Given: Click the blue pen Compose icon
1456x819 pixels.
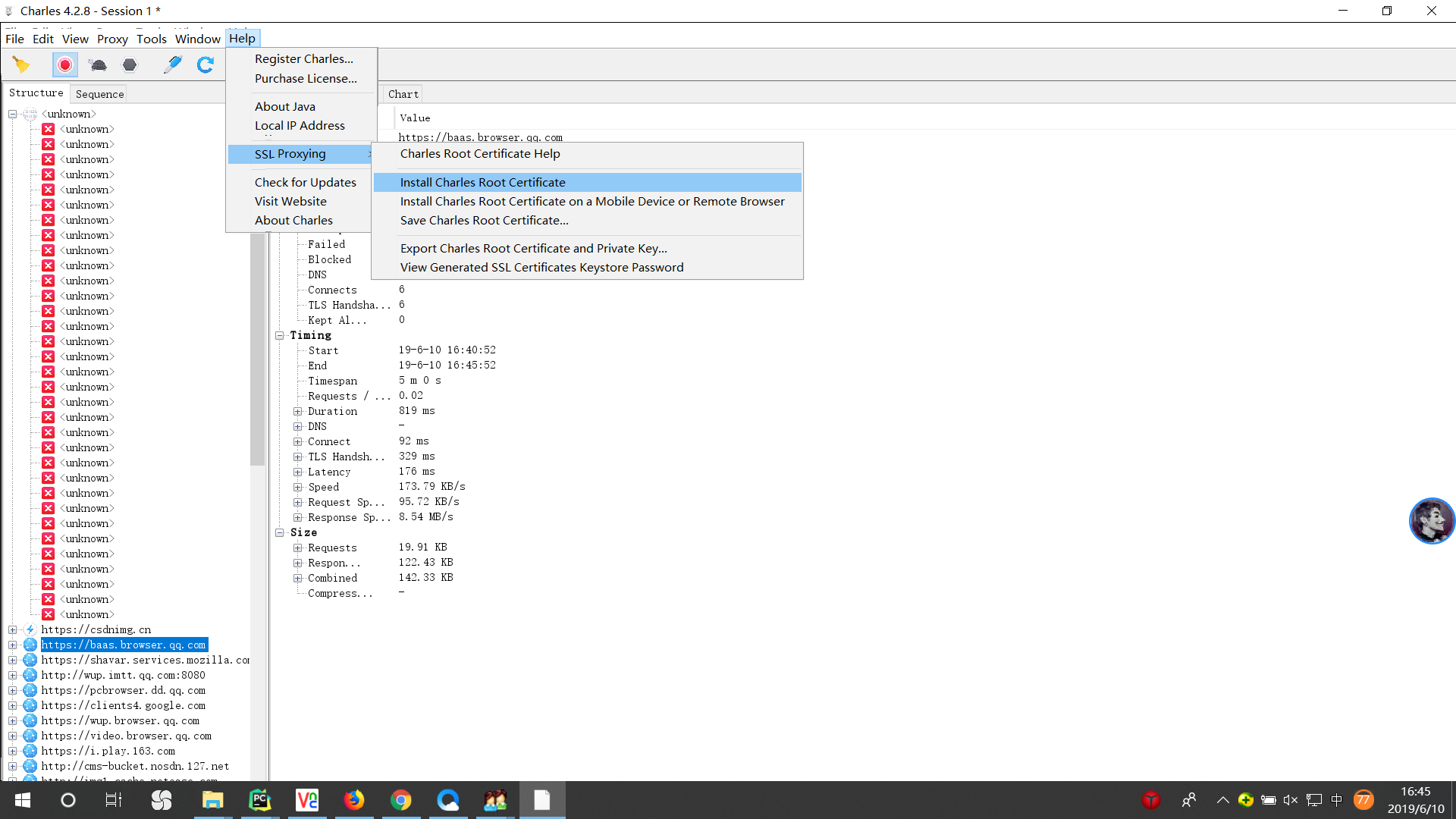Looking at the screenshot, I should click(173, 65).
